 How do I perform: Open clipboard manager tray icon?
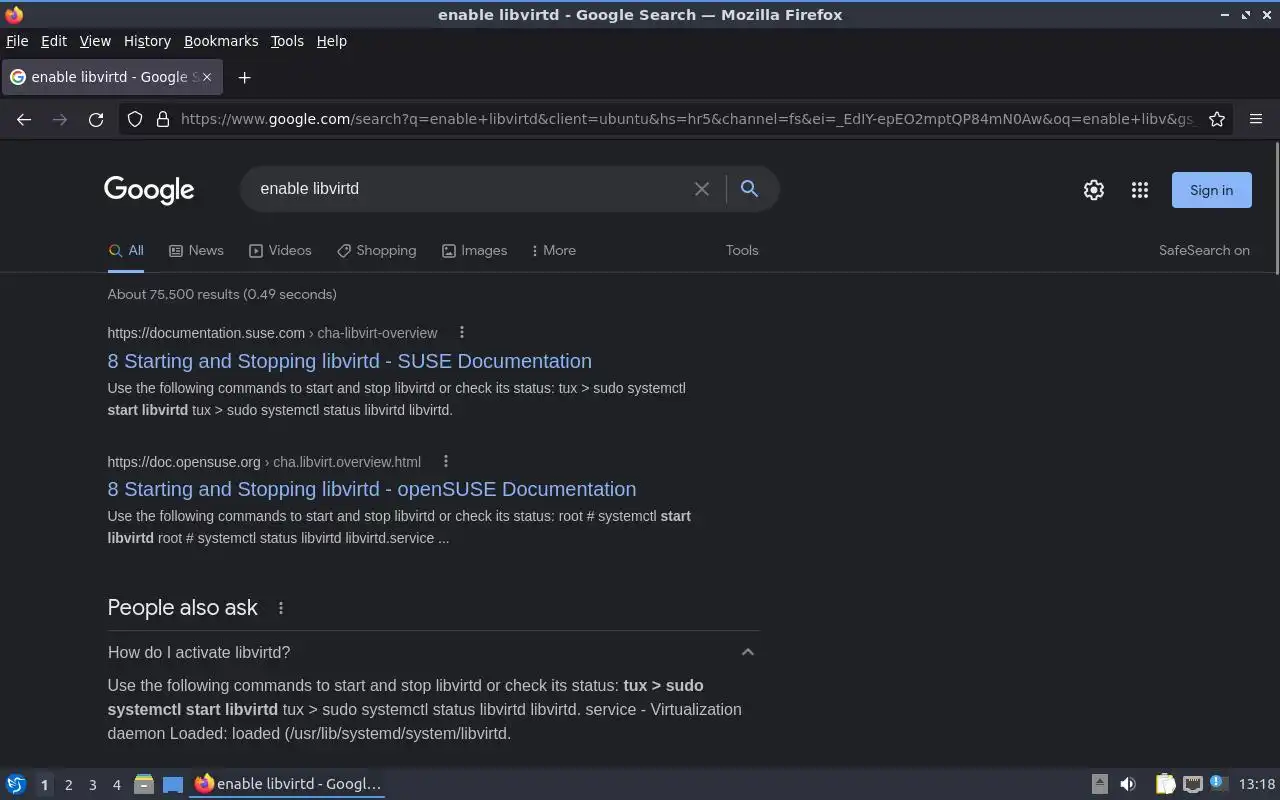1165,784
